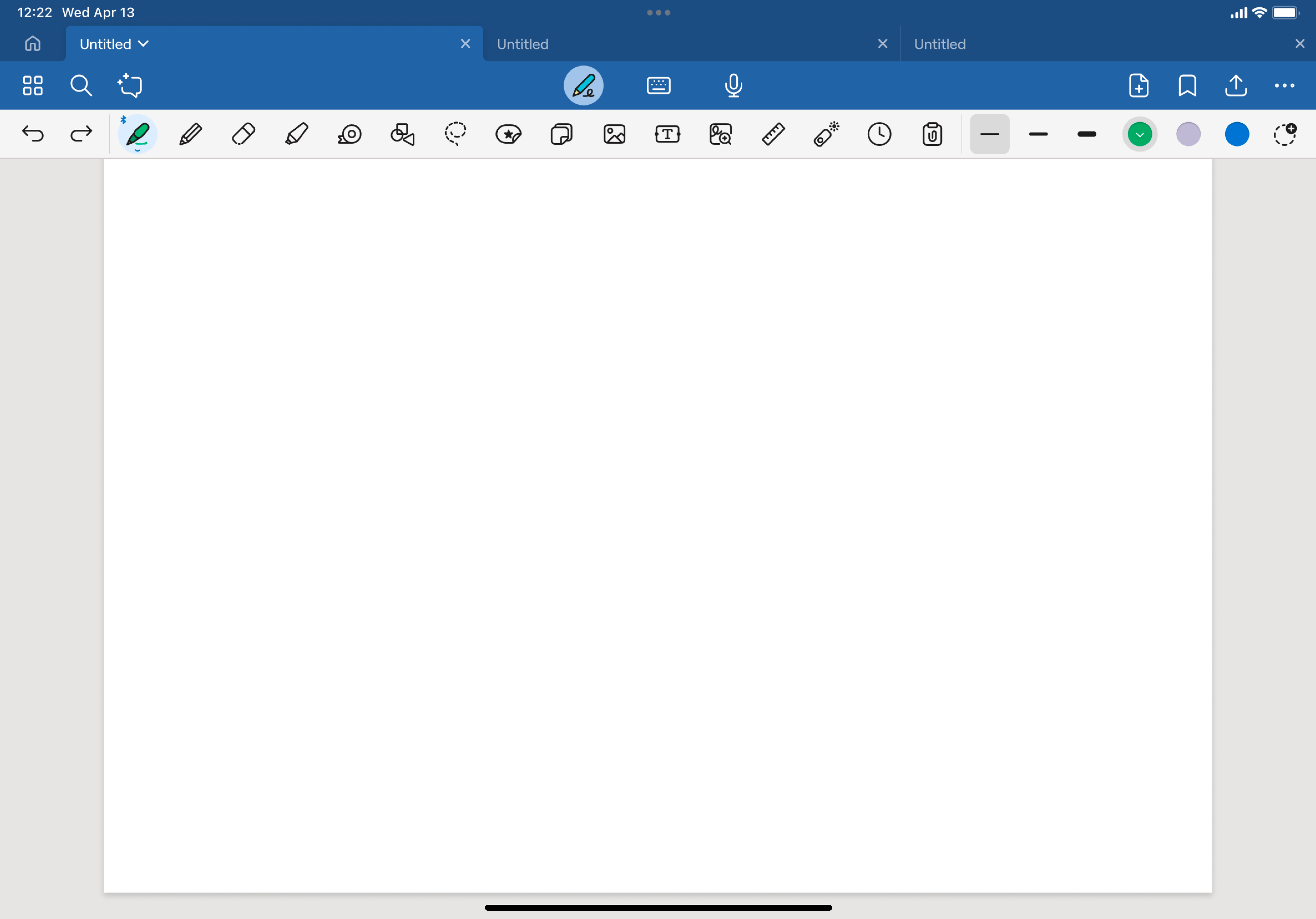1316x919 pixels.
Task: Choose the medium stroke width
Action: point(1039,134)
